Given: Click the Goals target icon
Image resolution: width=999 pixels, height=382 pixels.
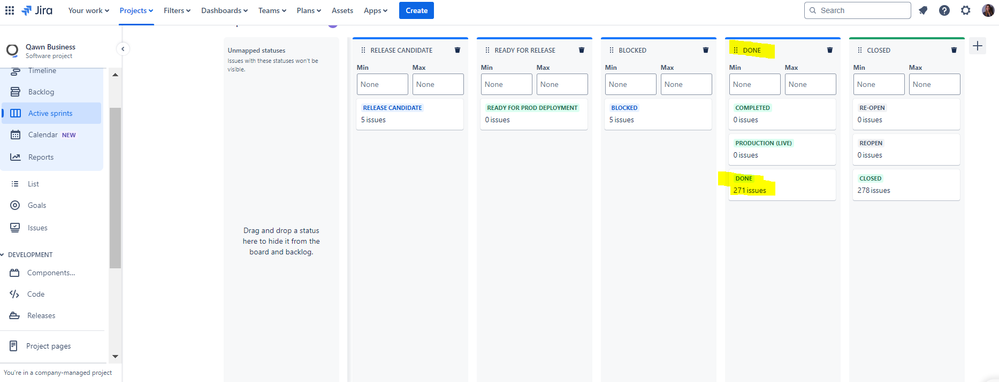Looking at the screenshot, I should pos(15,206).
